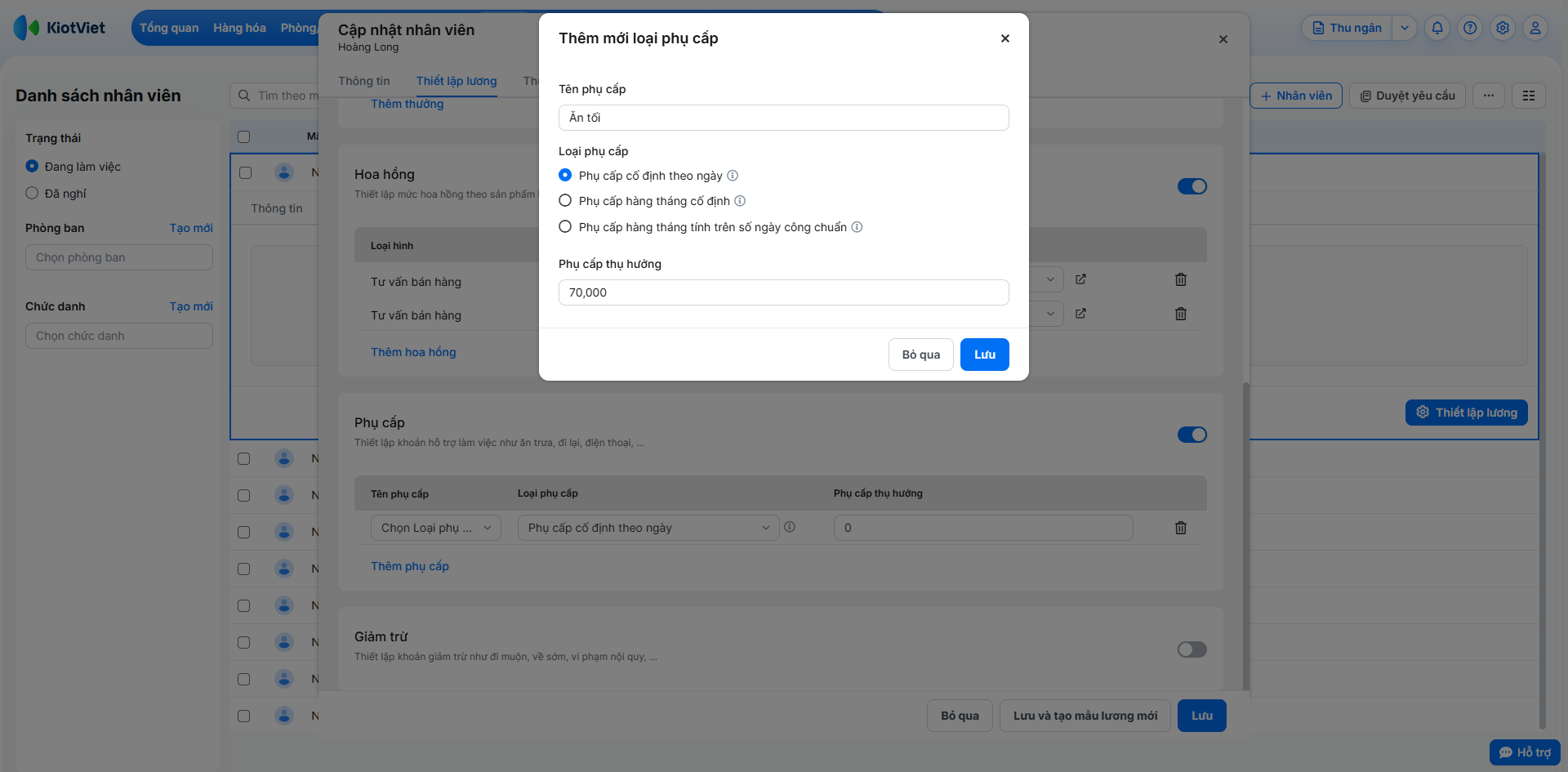1568x772 pixels.
Task: Click Bỏ qua in the allowance dialog
Action: pos(921,355)
